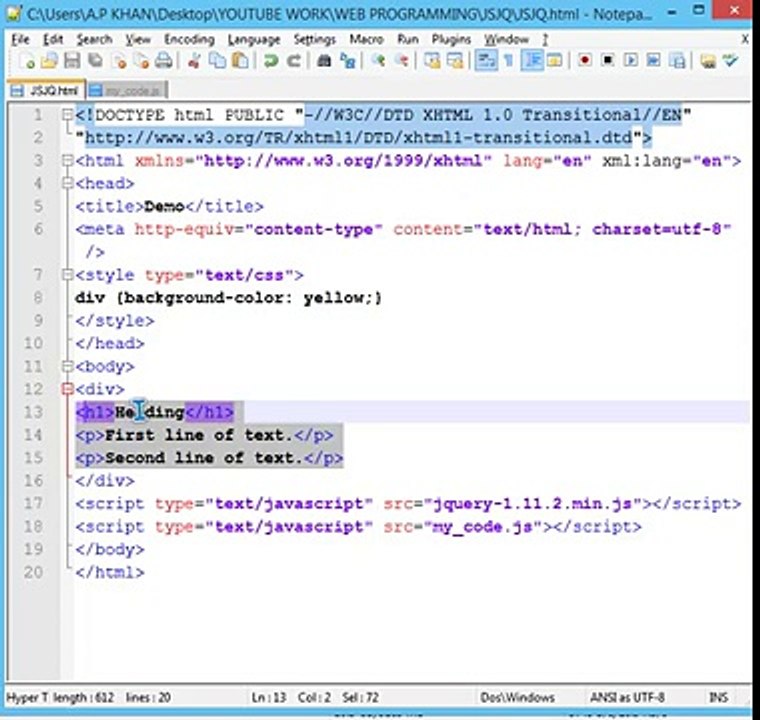
Task: Open the Encoding menu
Action: pyautogui.click(x=189, y=39)
